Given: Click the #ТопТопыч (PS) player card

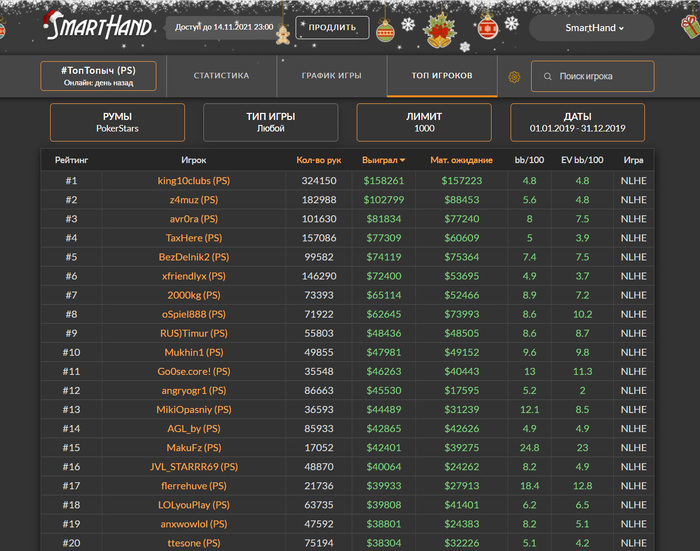Looking at the screenshot, I should click(98, 76).
